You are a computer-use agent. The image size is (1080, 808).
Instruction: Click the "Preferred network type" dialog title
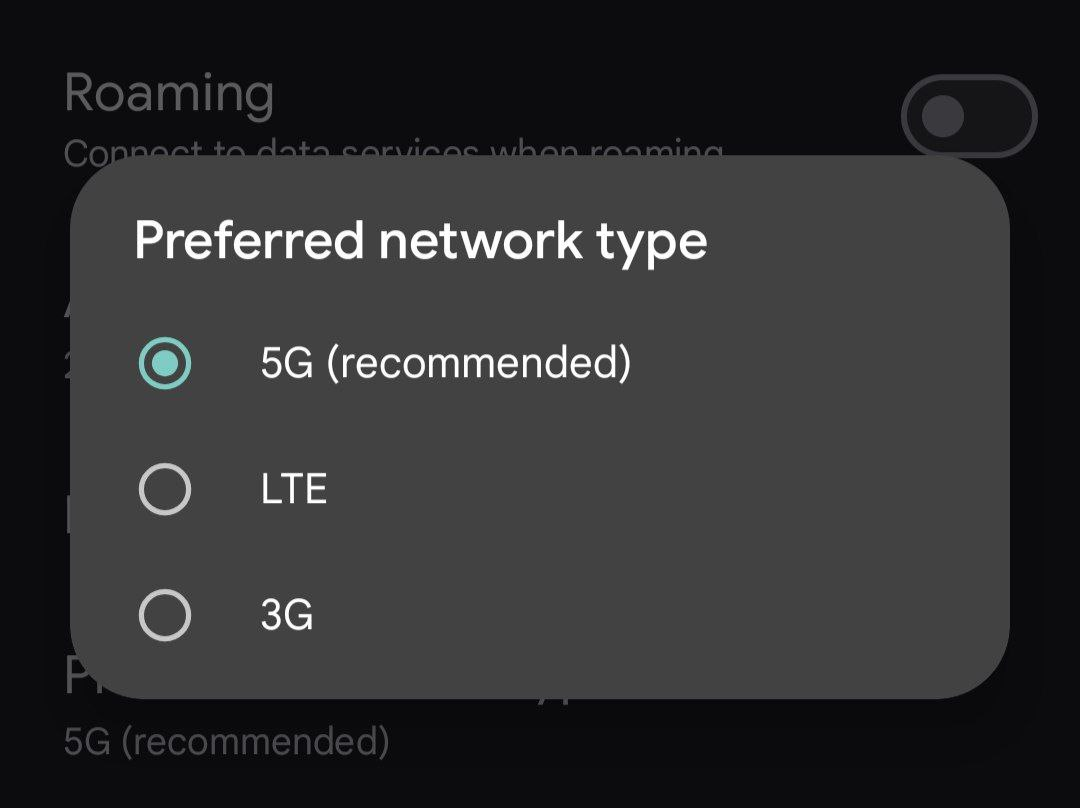[x=420, y=241]
